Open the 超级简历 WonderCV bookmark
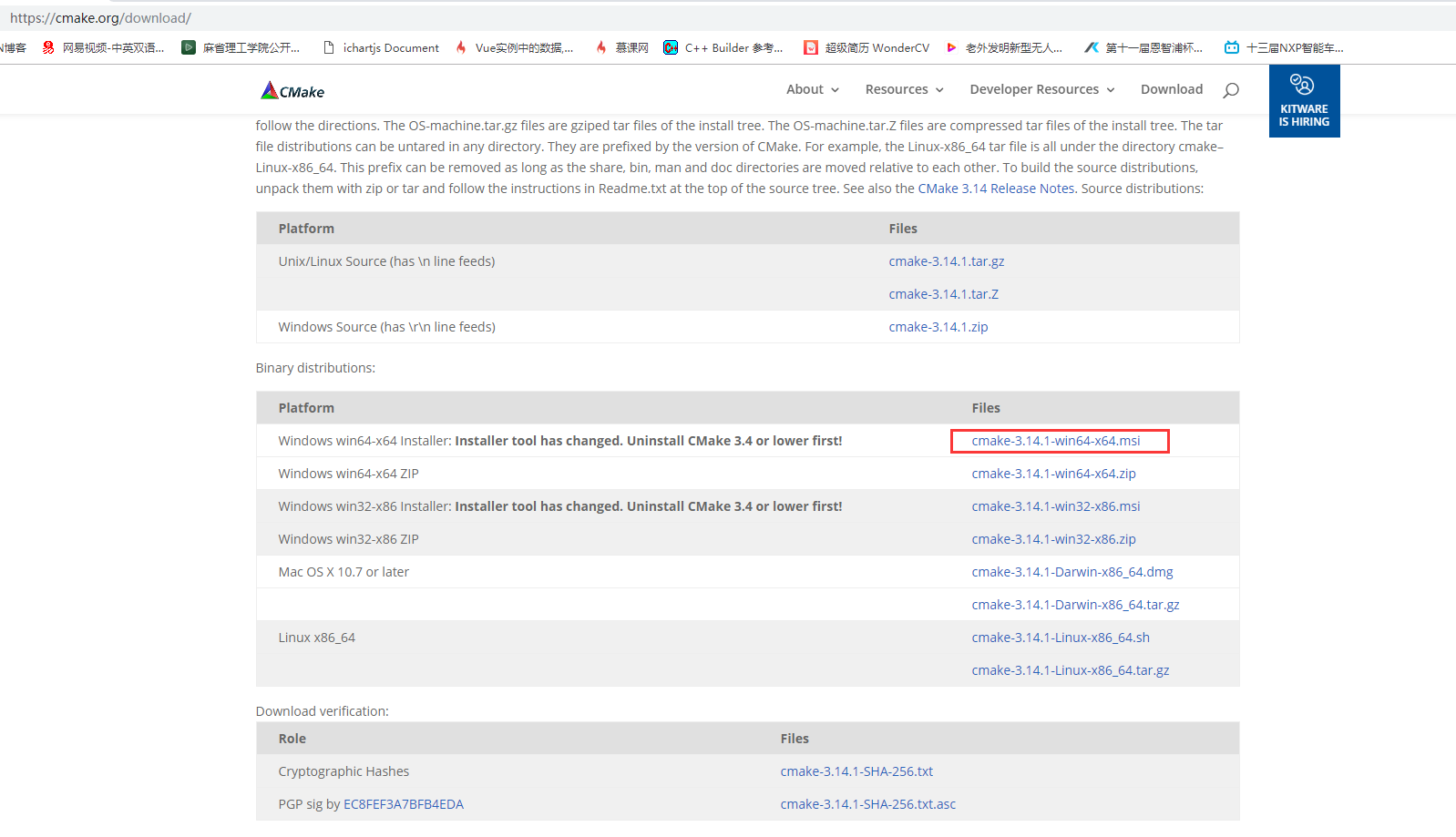The height and width of the screenshot is (837, 1456). [x=866, y=47]
